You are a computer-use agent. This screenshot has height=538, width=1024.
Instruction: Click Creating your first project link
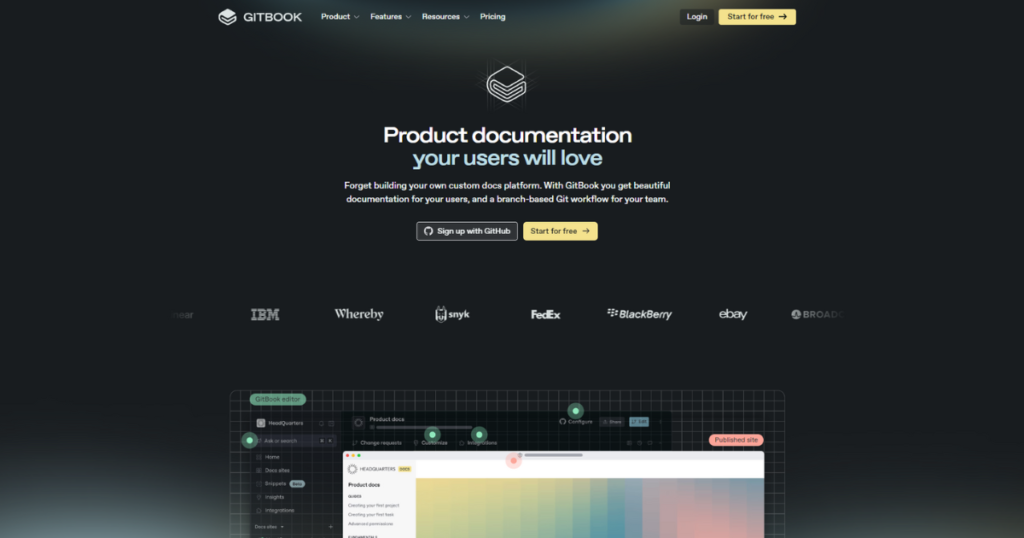click(374, 505)
